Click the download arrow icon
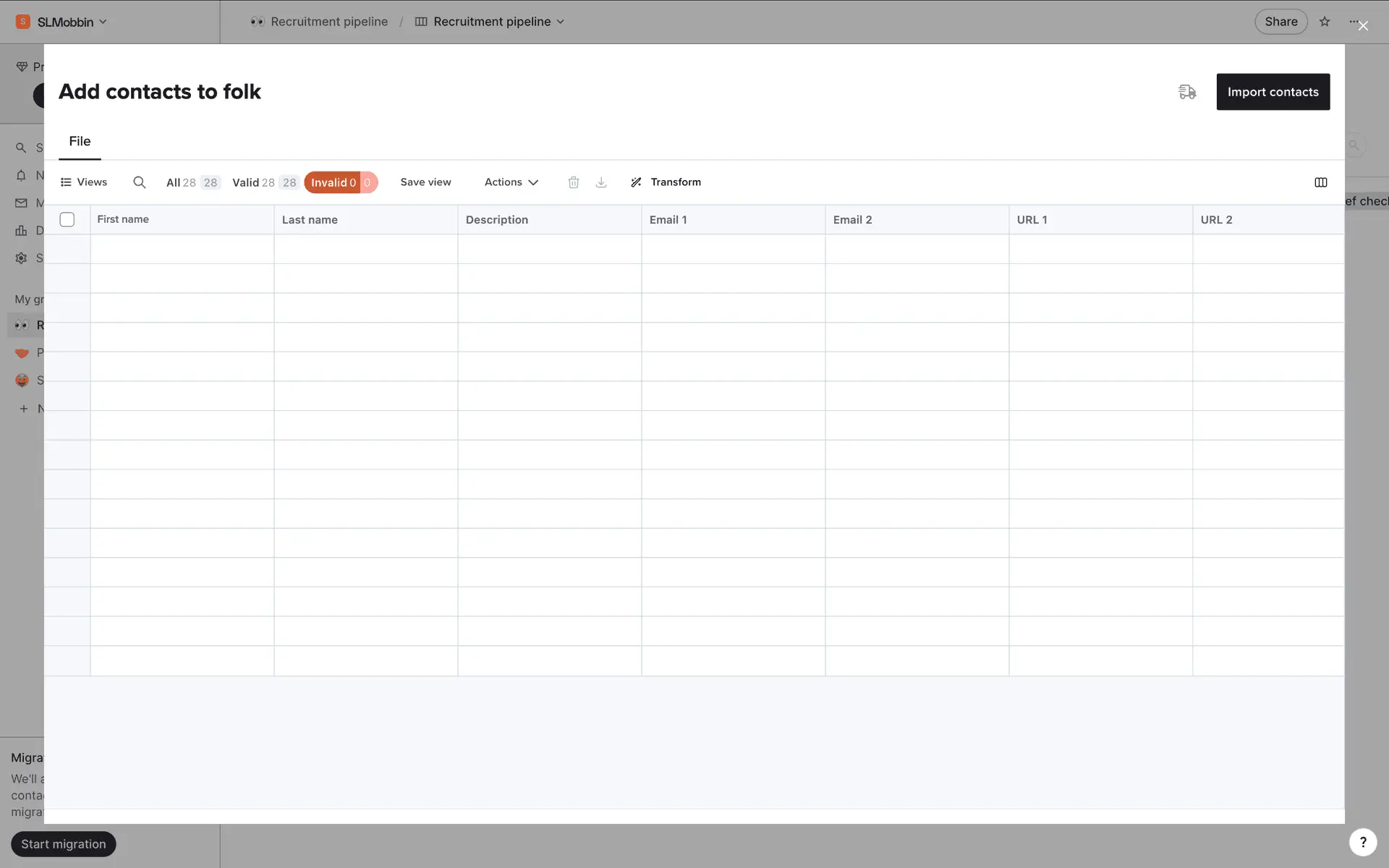This screenshot has width=1389, height=868. pos(601,182)
